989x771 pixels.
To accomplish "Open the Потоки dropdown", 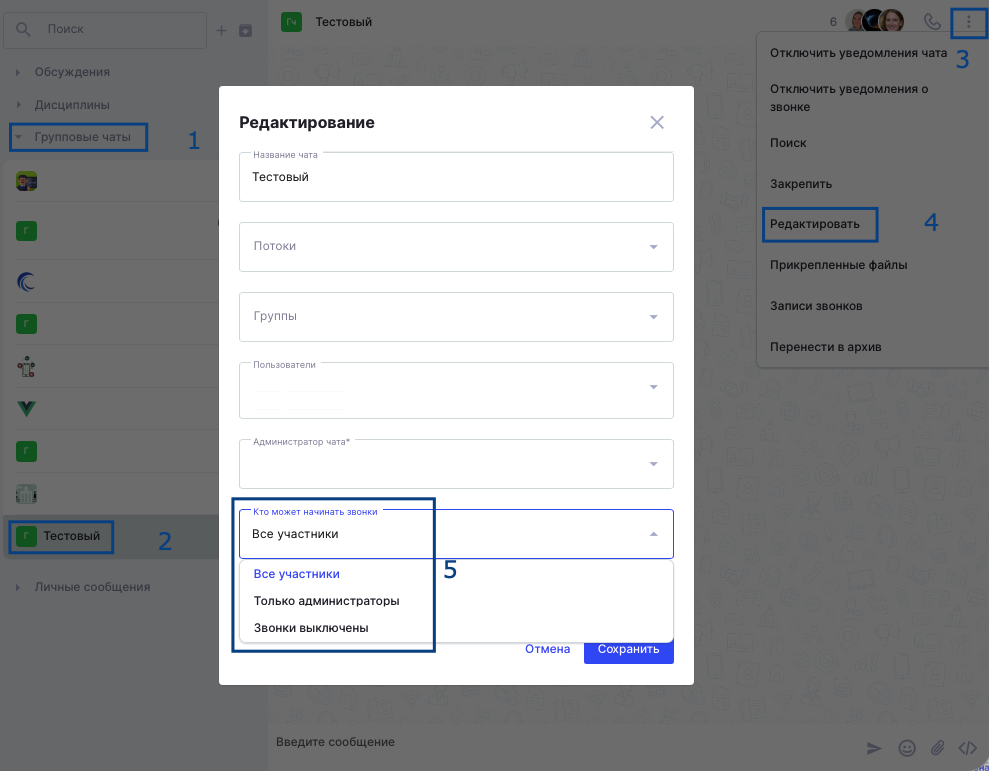I will click(x=456, y=247).
